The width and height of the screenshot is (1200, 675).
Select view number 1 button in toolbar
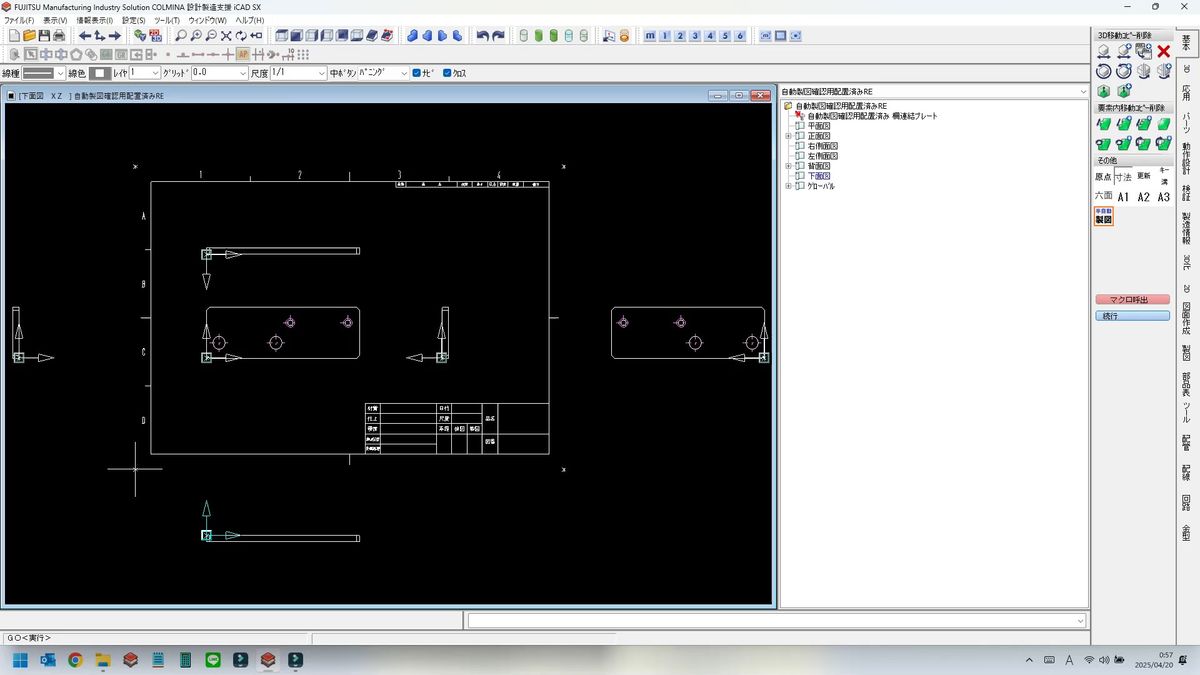665,36
